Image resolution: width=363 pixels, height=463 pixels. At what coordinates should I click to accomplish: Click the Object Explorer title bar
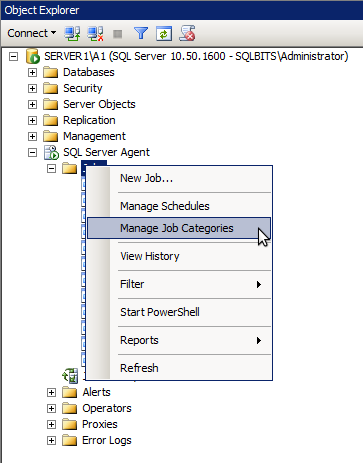(182, 10)
